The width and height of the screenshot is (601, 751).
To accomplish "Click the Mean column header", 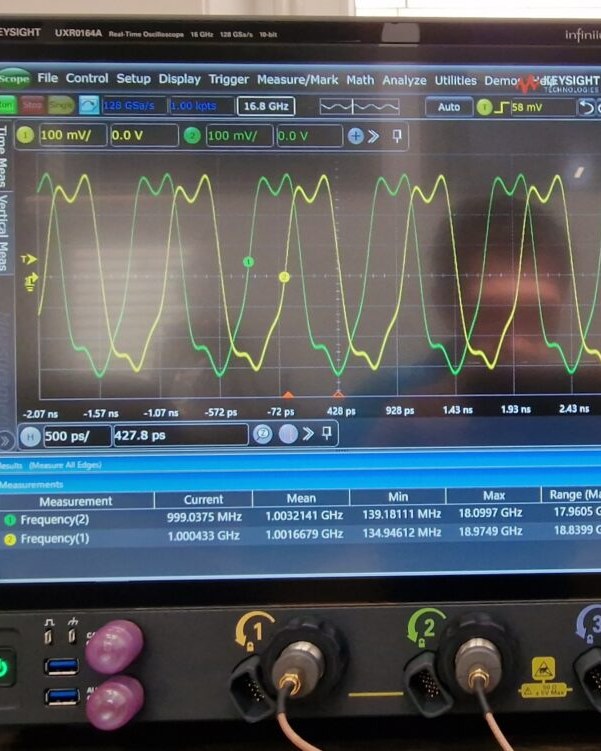I will pos(301,498).
